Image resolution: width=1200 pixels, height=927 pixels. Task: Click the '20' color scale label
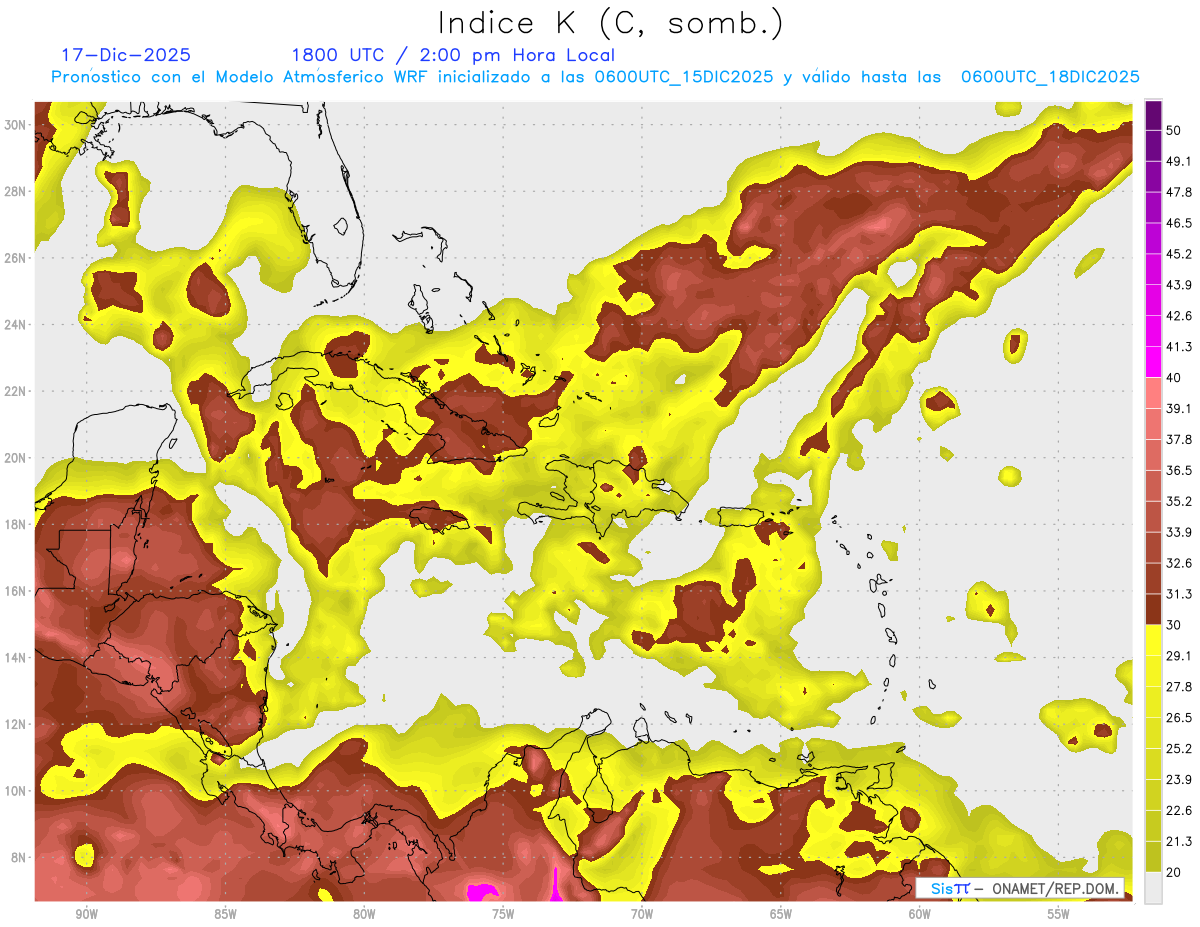click(x=1174, y=873)
